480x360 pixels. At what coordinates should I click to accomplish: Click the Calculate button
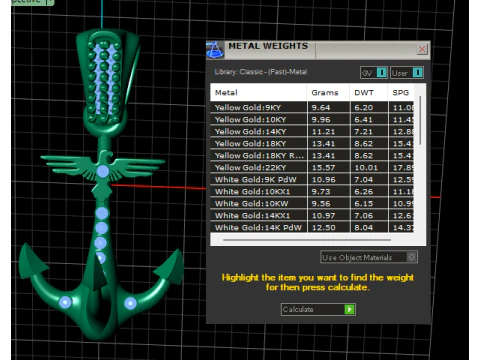click(x=318, y=309)
